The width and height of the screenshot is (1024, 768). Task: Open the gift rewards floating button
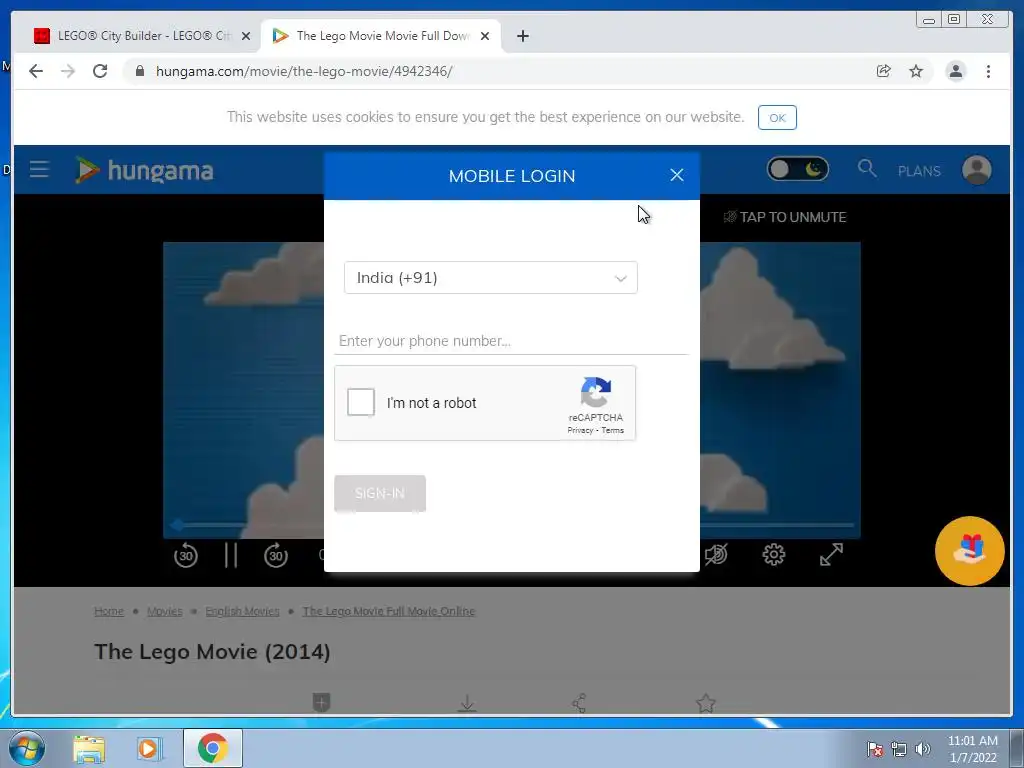[969, 551]
